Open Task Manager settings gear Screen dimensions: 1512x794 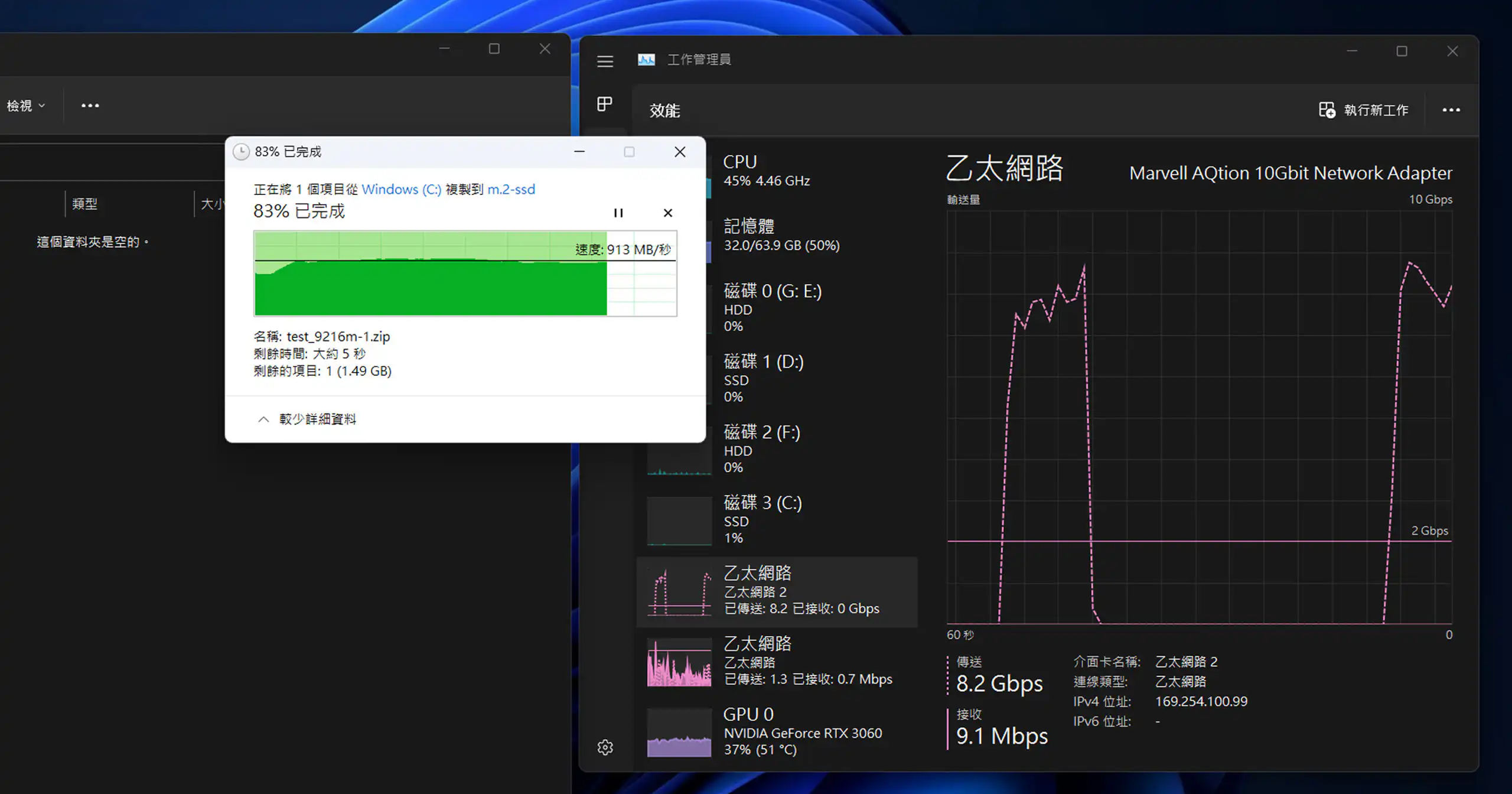click(605, 747)
